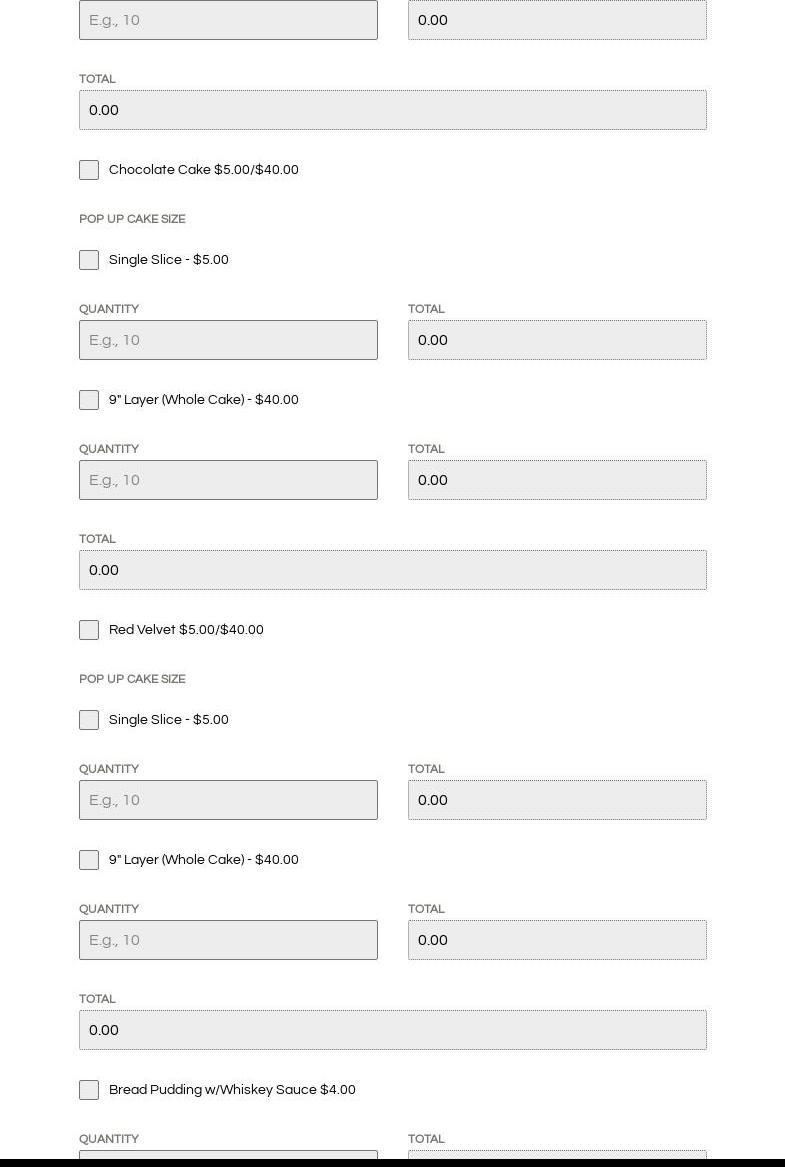The image size is (785, 1167).
Task: Click quantity field for Chocolate 9" Layer cake
Action: pyautogui.click(x=228, y=480)
